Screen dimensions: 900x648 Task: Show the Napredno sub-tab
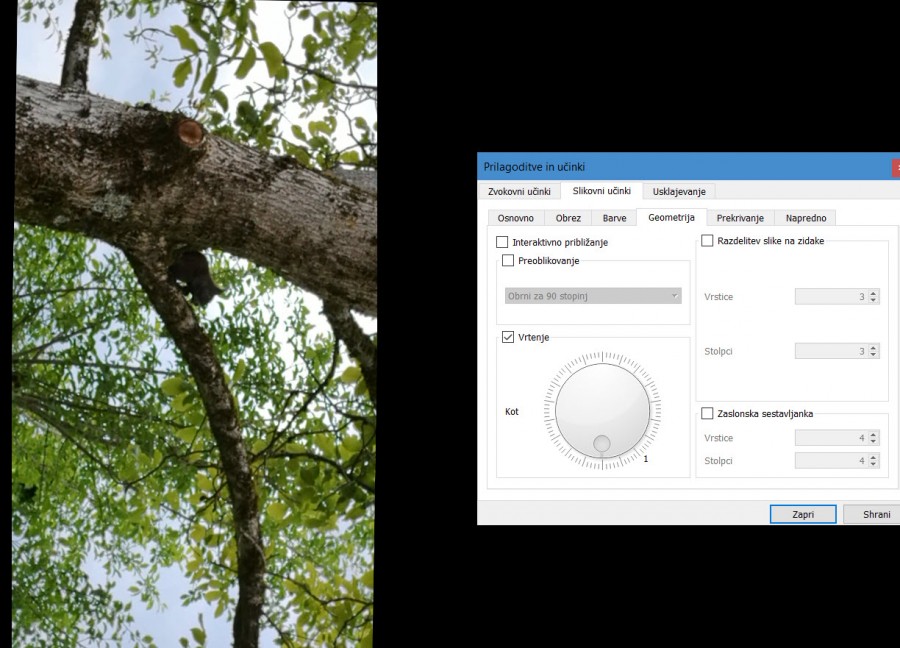click(806, 218)
